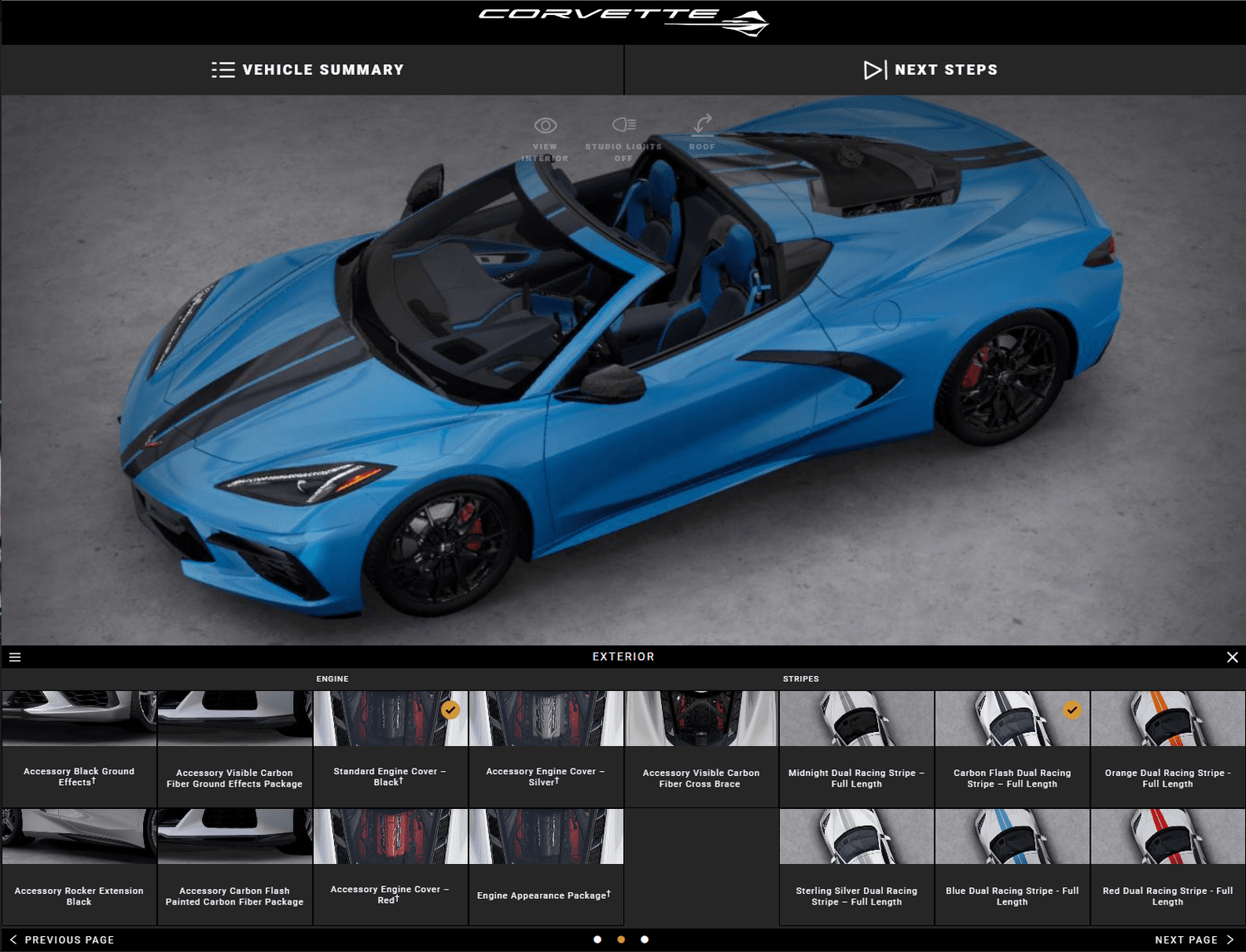
Task: Pick Blue Dual Racing Stripe Full Length
Action: point(1012,866)
